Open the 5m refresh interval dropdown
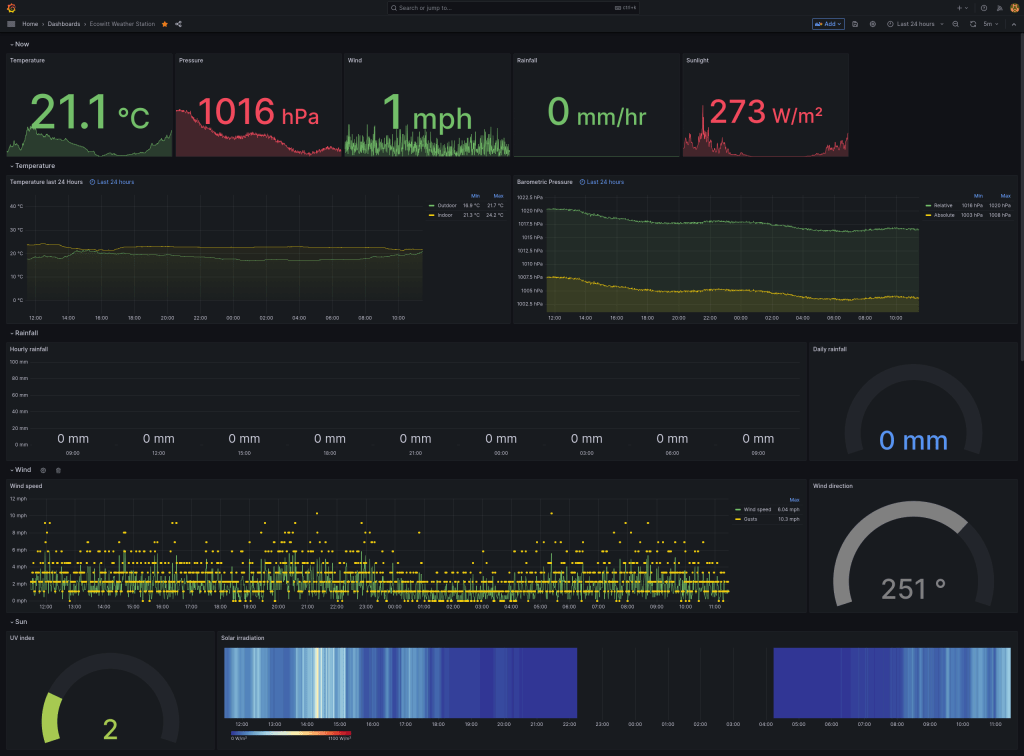Image resolution: width=1024 pixels, height=756 pixels. [x=990, y=24]
